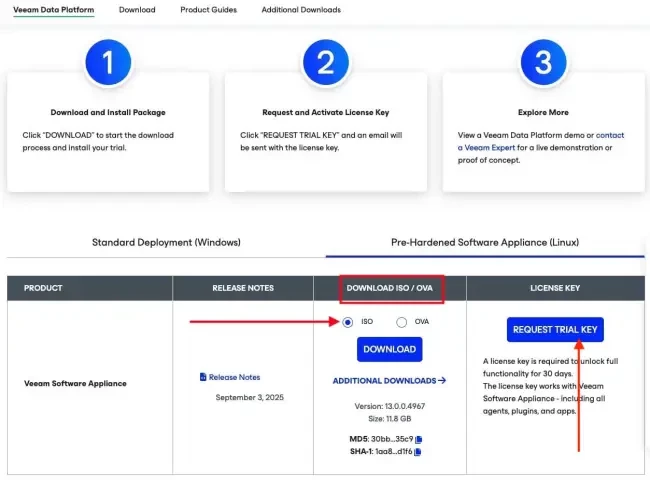Image resolution: width=650 pixels, height=480 pixels.
Task: Click the LICENSE KEY column header
Action: pyautogui.click(x=555, y=288)
